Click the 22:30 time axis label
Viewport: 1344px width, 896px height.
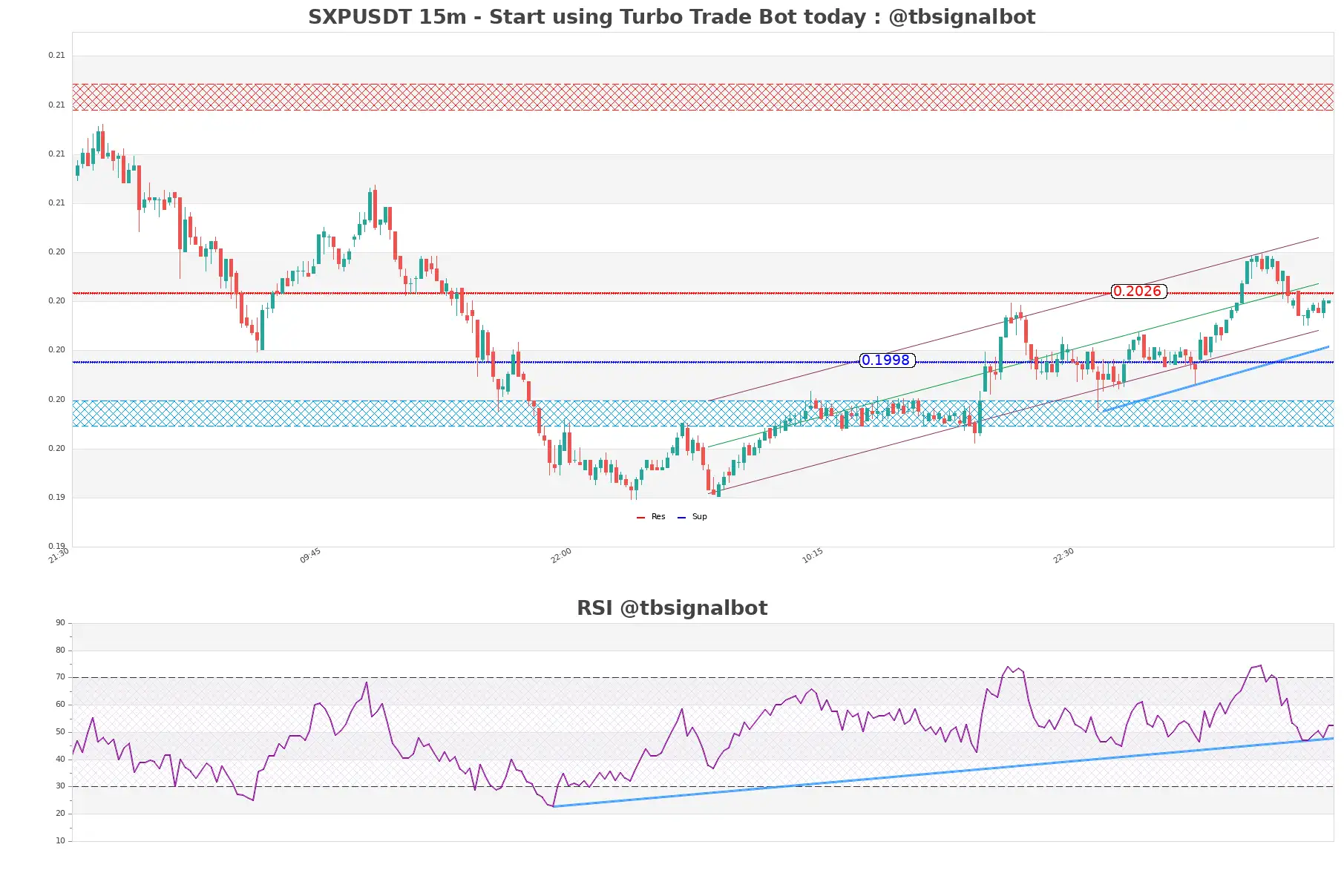click(x=1063, y=556)
